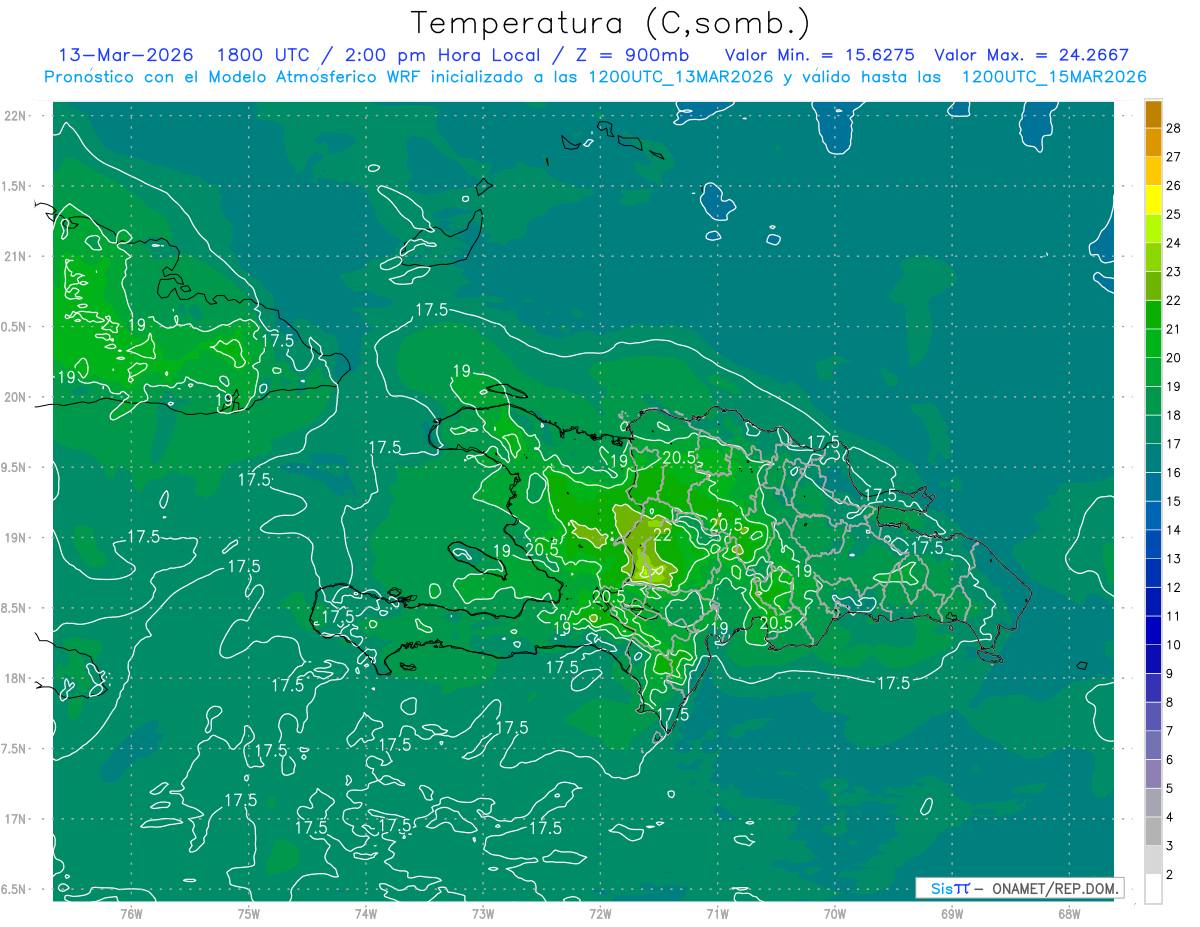The width and height of the screenshot is (1200, 927).
Task: Click the "75W" longitude label
Action: coord(249,913)
